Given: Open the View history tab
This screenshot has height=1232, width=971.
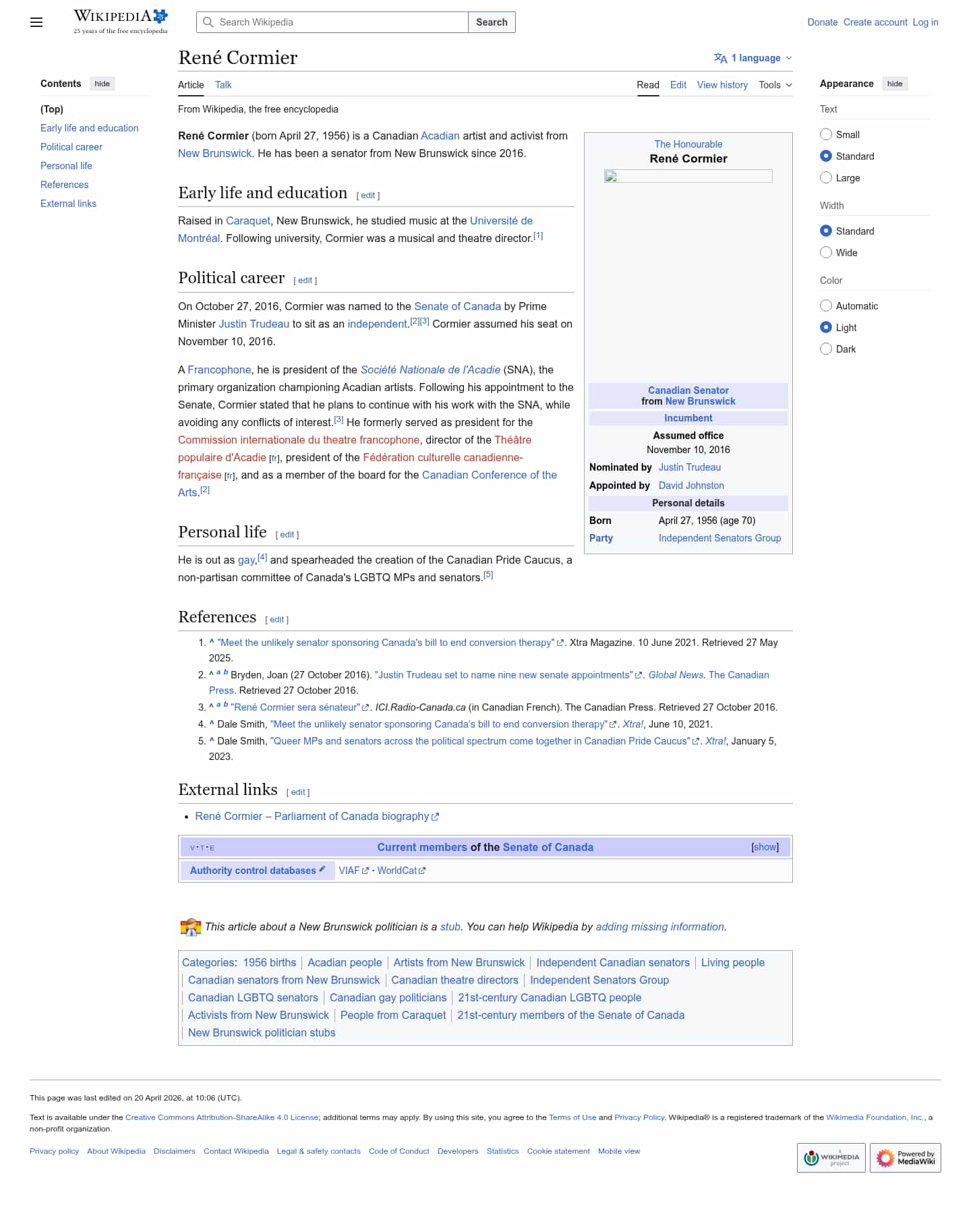Looking at the screenshot, I should click(722, 85).
